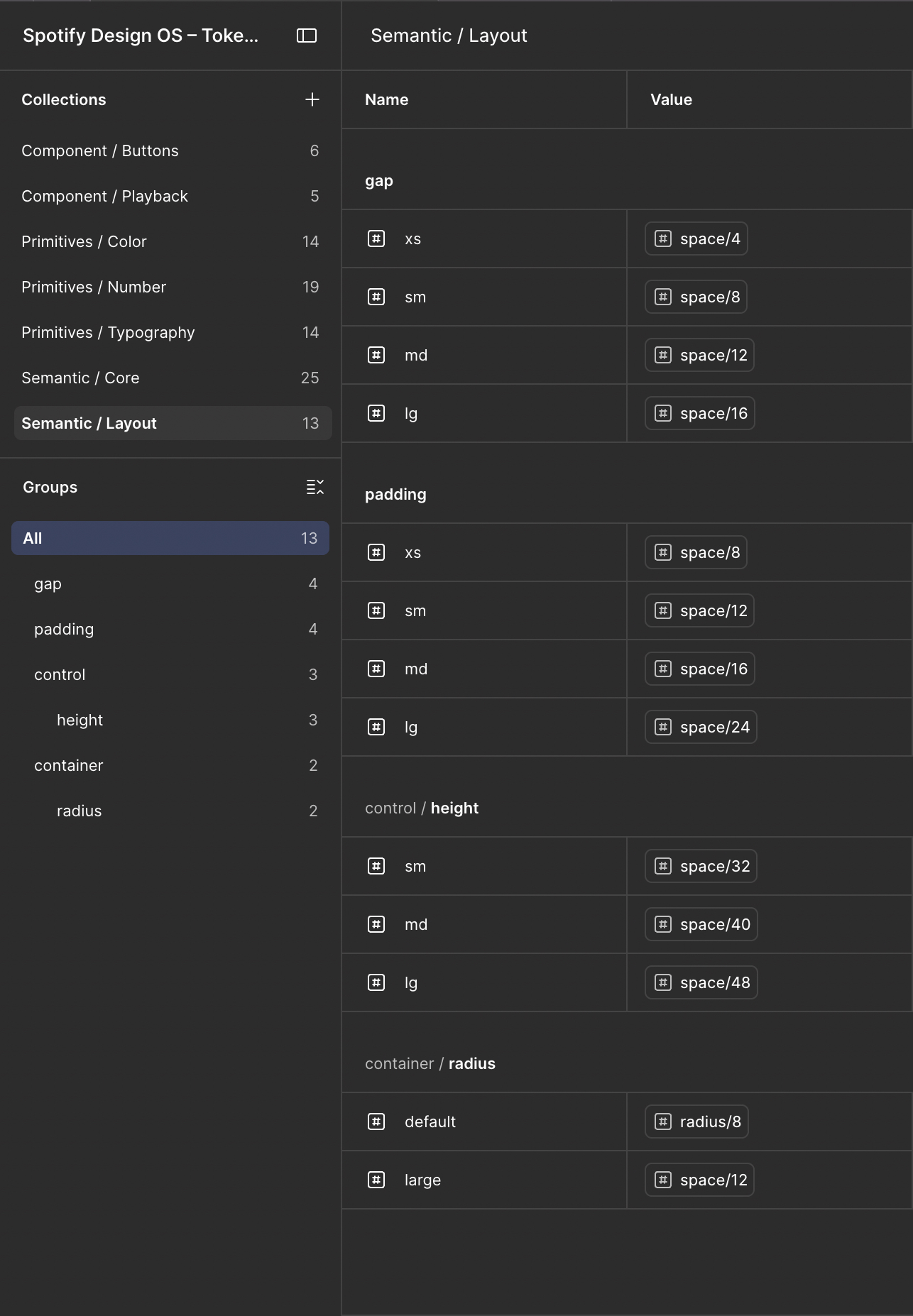Select the All group
The image size is (913, 1316).
coord(170,538)
